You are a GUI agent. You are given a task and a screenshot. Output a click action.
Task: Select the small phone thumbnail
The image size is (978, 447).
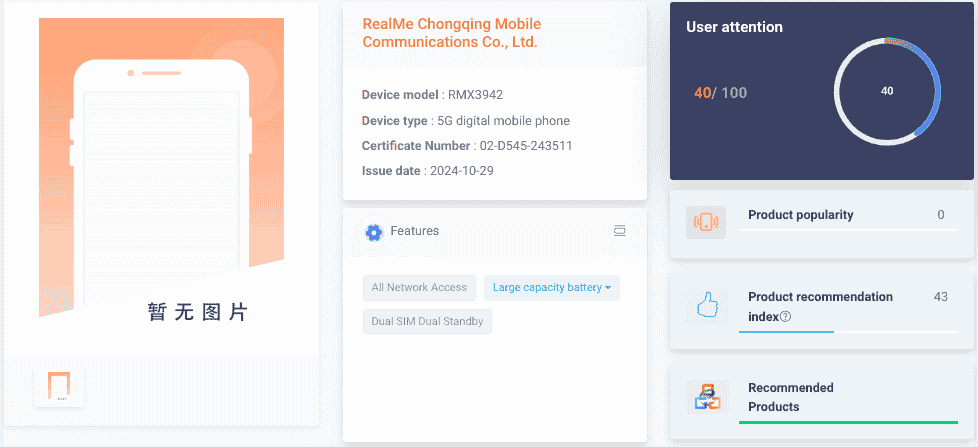59,386
